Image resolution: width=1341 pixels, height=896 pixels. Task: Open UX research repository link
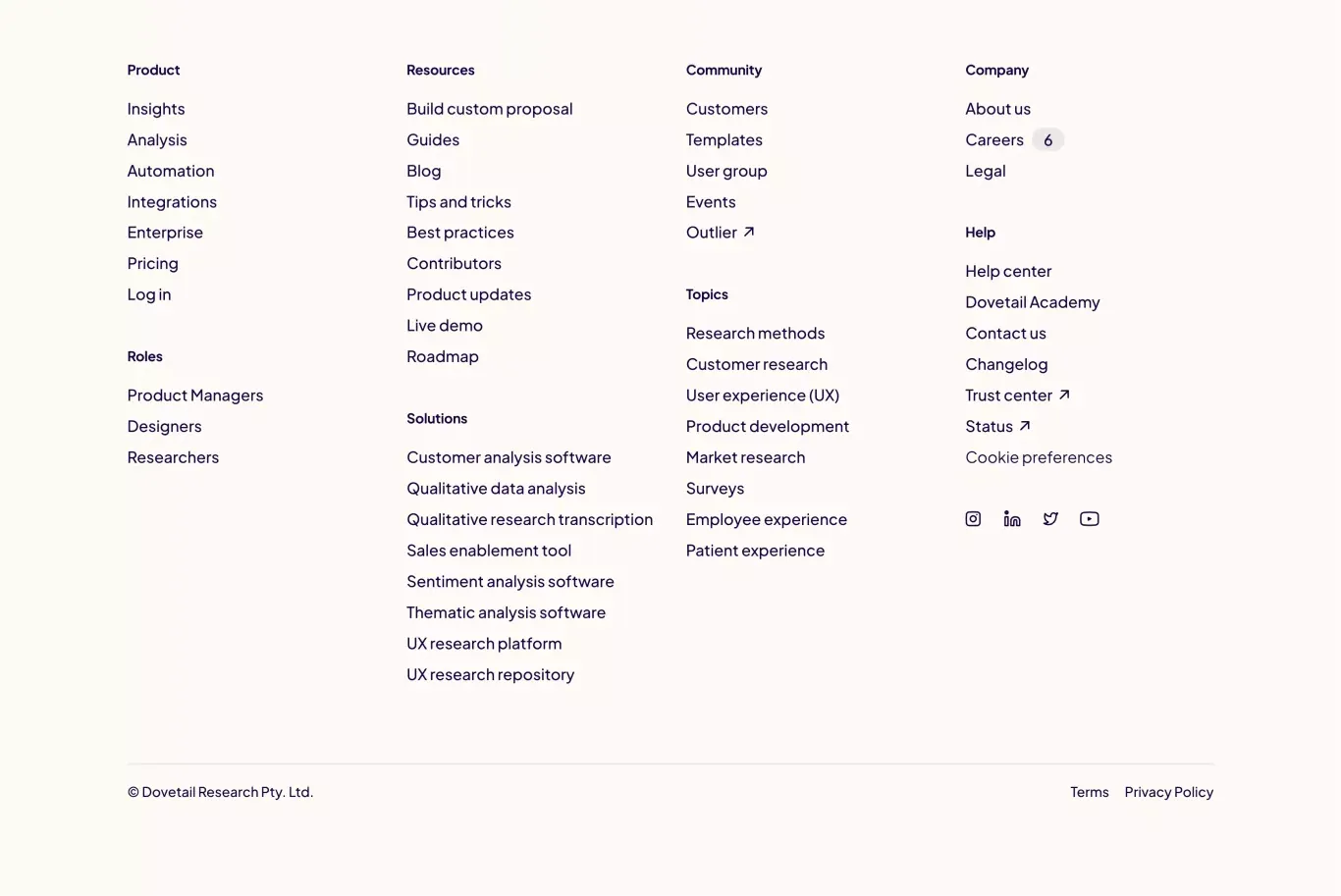point(491,674)
